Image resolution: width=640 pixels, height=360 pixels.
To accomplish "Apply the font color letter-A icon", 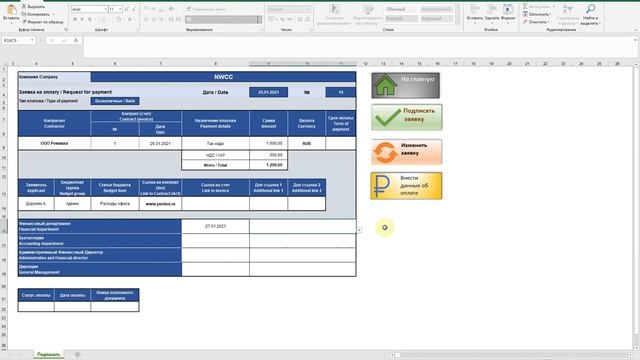I will (130, 19).
